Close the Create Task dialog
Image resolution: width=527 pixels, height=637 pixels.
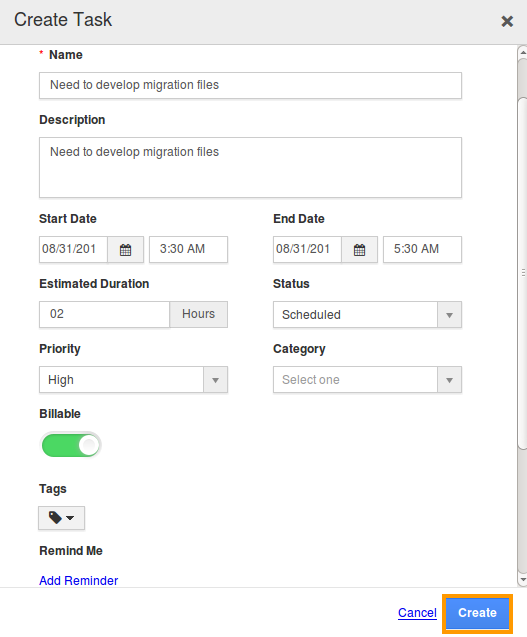[x=507, y=21]
